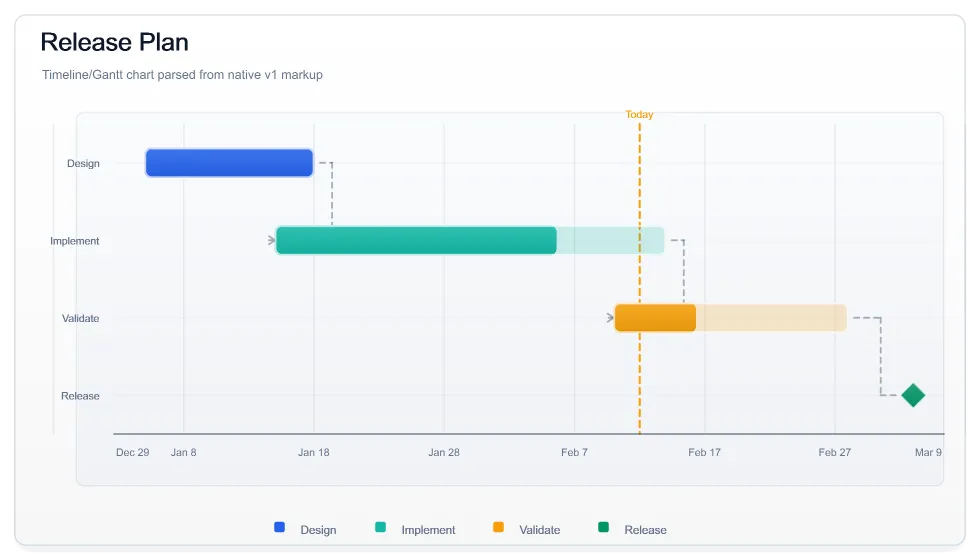
Task: Click the dependency arrow before Implement bar
Action: click(x=271, y=241)
